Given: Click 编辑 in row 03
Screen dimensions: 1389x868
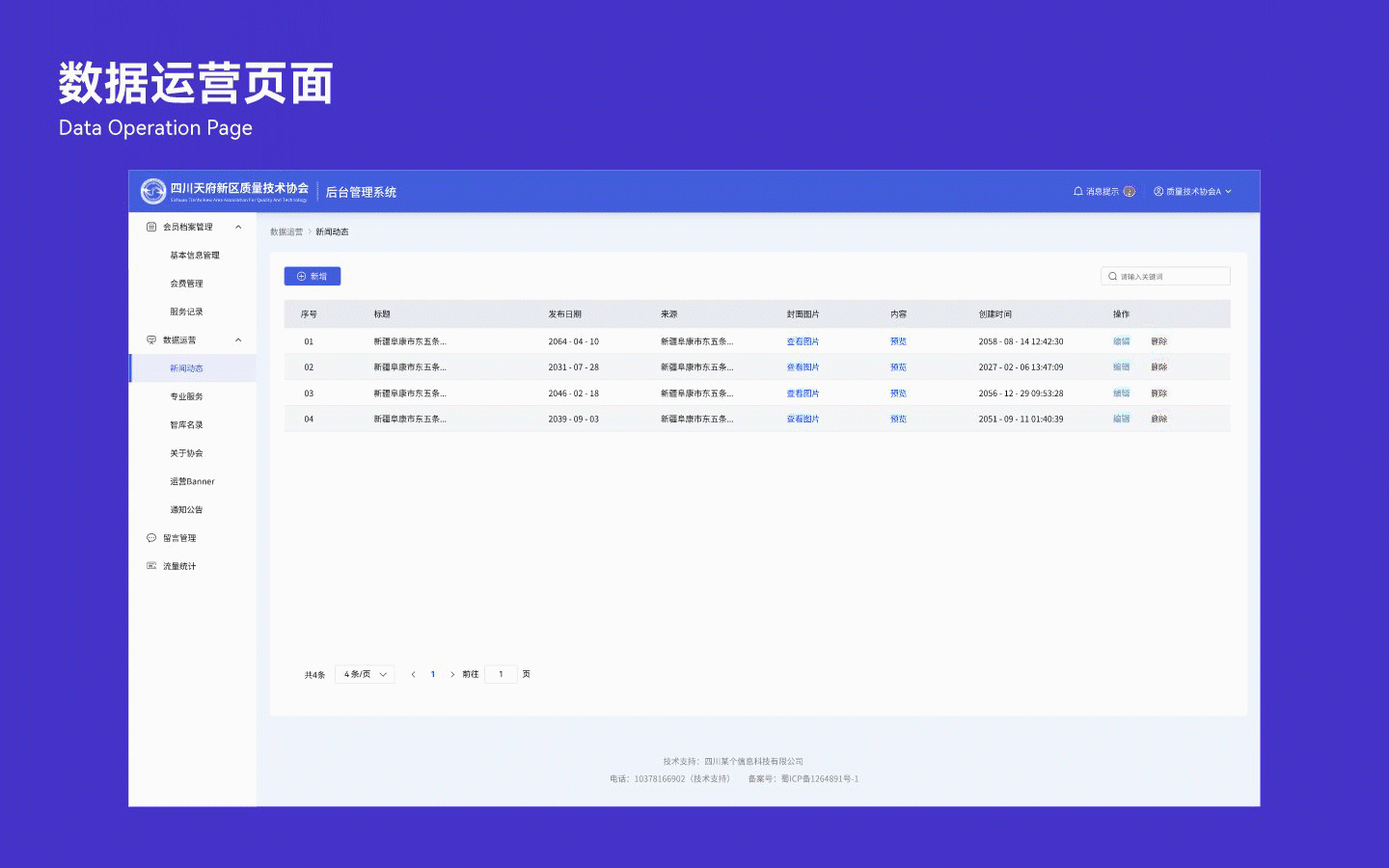Looking at the screenshot, I should (x=1121, y=393).
